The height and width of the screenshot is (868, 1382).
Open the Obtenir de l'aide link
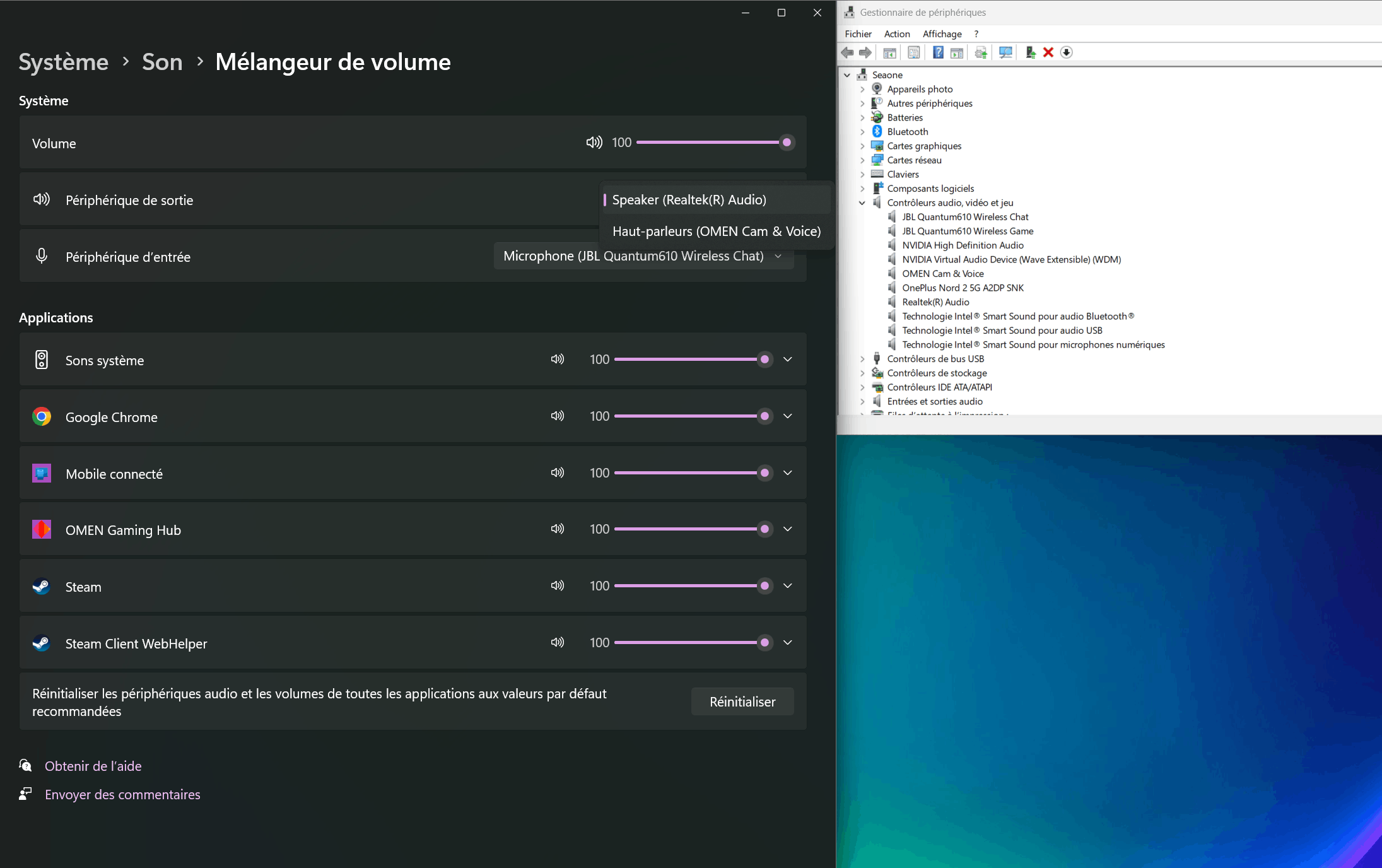[93, 766]
